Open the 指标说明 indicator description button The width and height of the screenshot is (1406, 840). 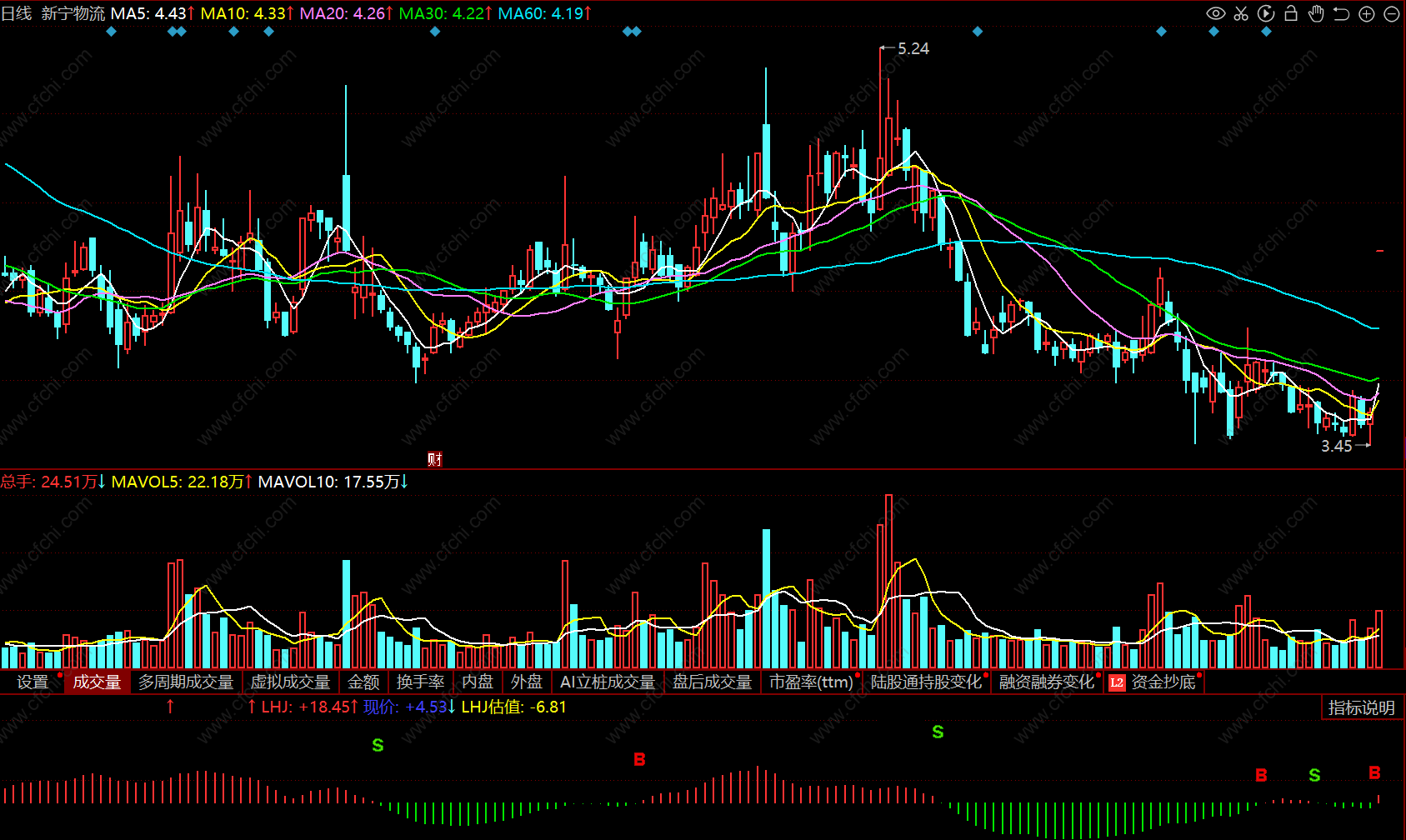click(1362, 707)
